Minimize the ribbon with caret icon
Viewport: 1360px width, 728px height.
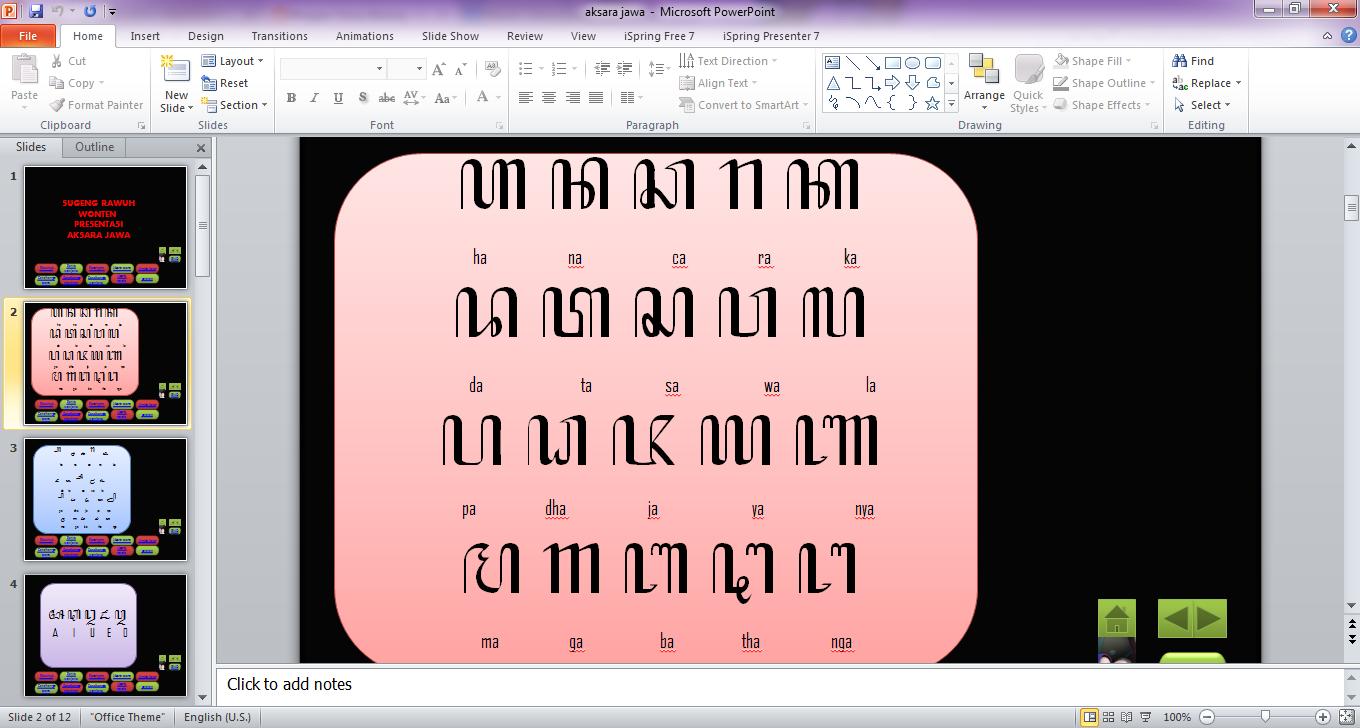tap(1326, 36)
